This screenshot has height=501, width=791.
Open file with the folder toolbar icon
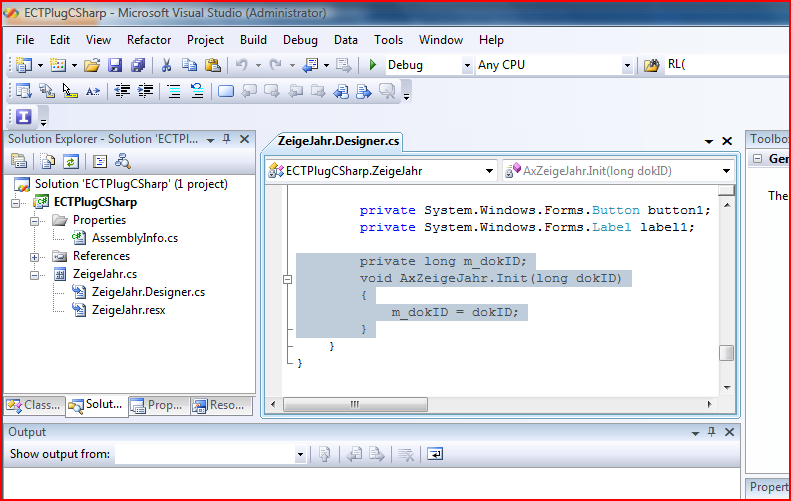pos(92,65)
